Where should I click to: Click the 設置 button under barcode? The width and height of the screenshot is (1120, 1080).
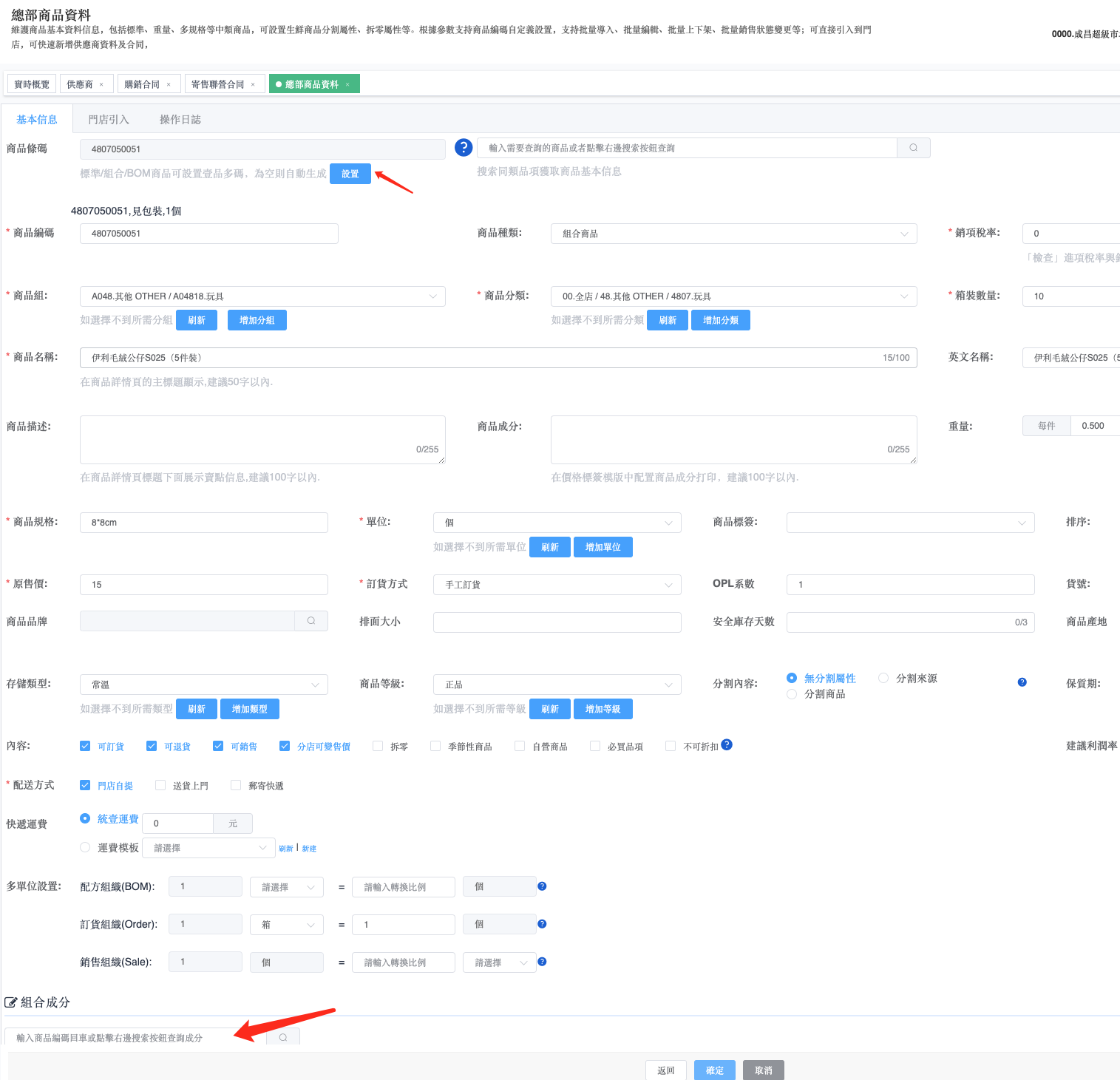pyautogui.click(x=350, y=174)
